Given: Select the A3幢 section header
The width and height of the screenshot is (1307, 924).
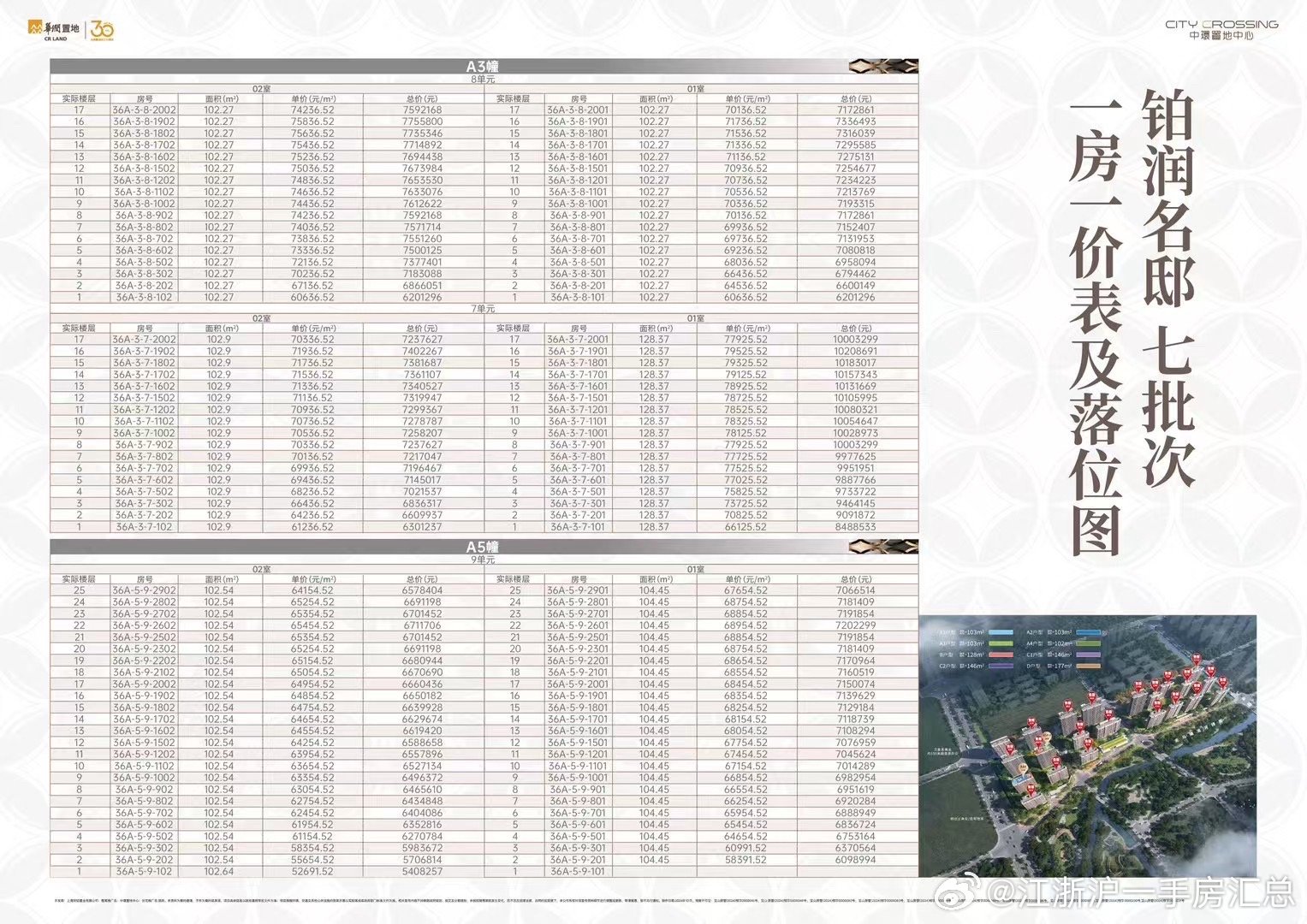Looking at the screenshot, I should point(482,67).
